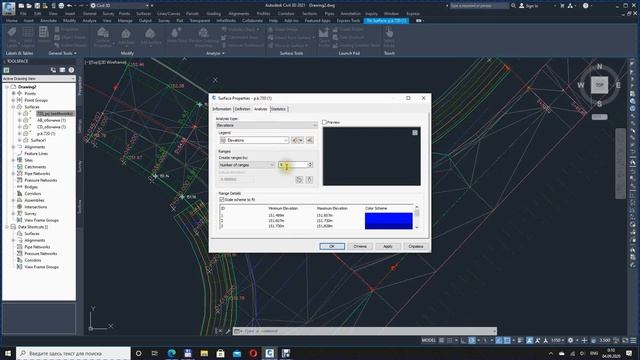Click the Windows search box on taskbar
Image resolution: width=640 pixels, height=360 pixels.
73,353
